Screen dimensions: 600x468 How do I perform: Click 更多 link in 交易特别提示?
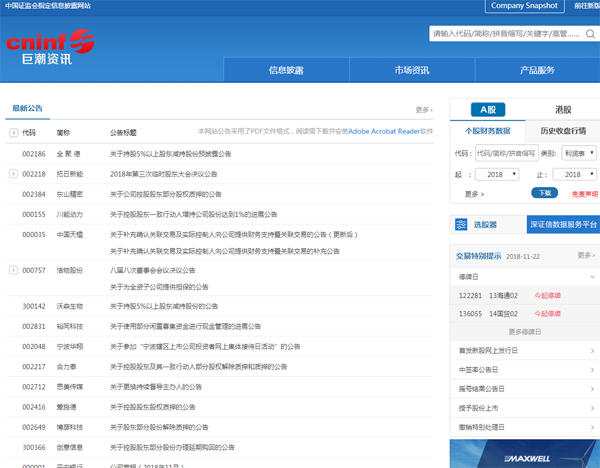pos(586,255)
